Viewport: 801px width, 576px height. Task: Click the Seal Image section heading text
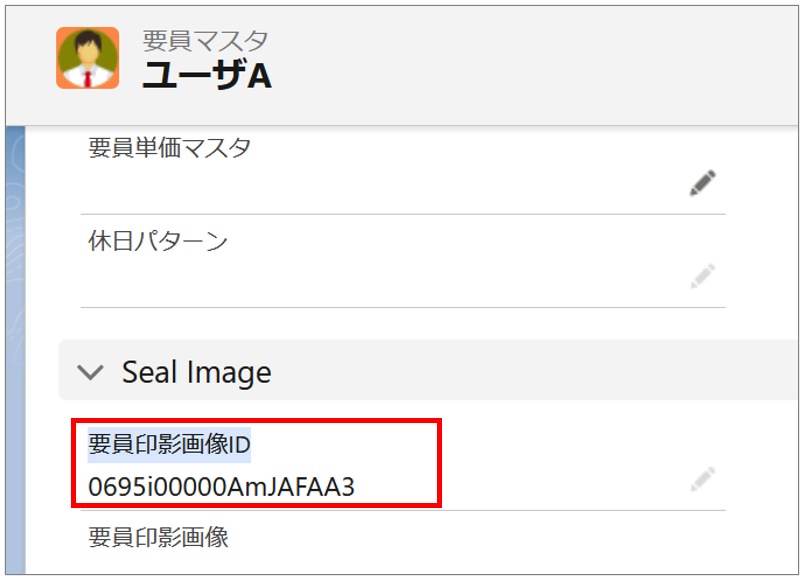tap(196, 373)
